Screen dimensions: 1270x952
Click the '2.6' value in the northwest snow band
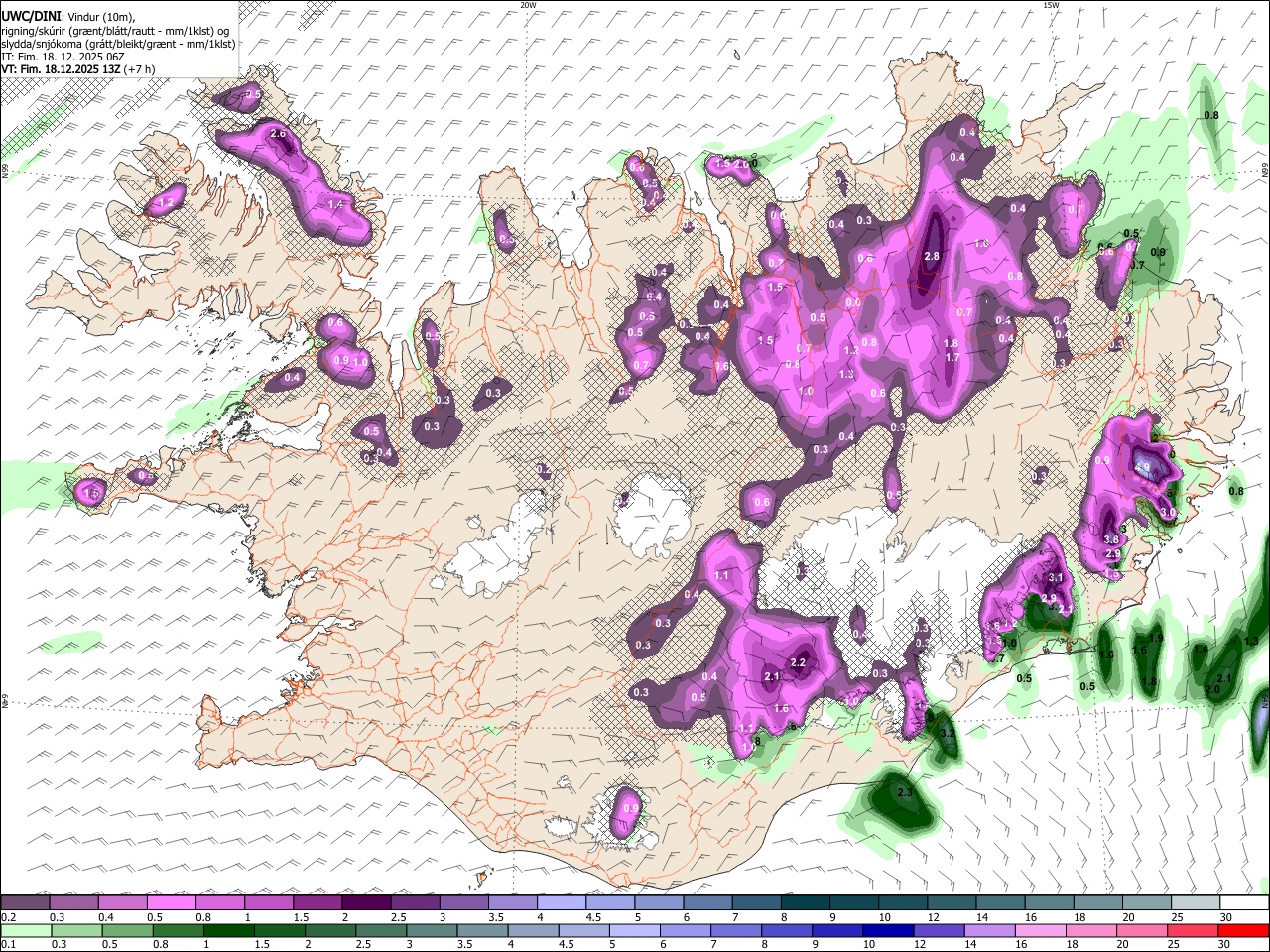pos(278,134)
